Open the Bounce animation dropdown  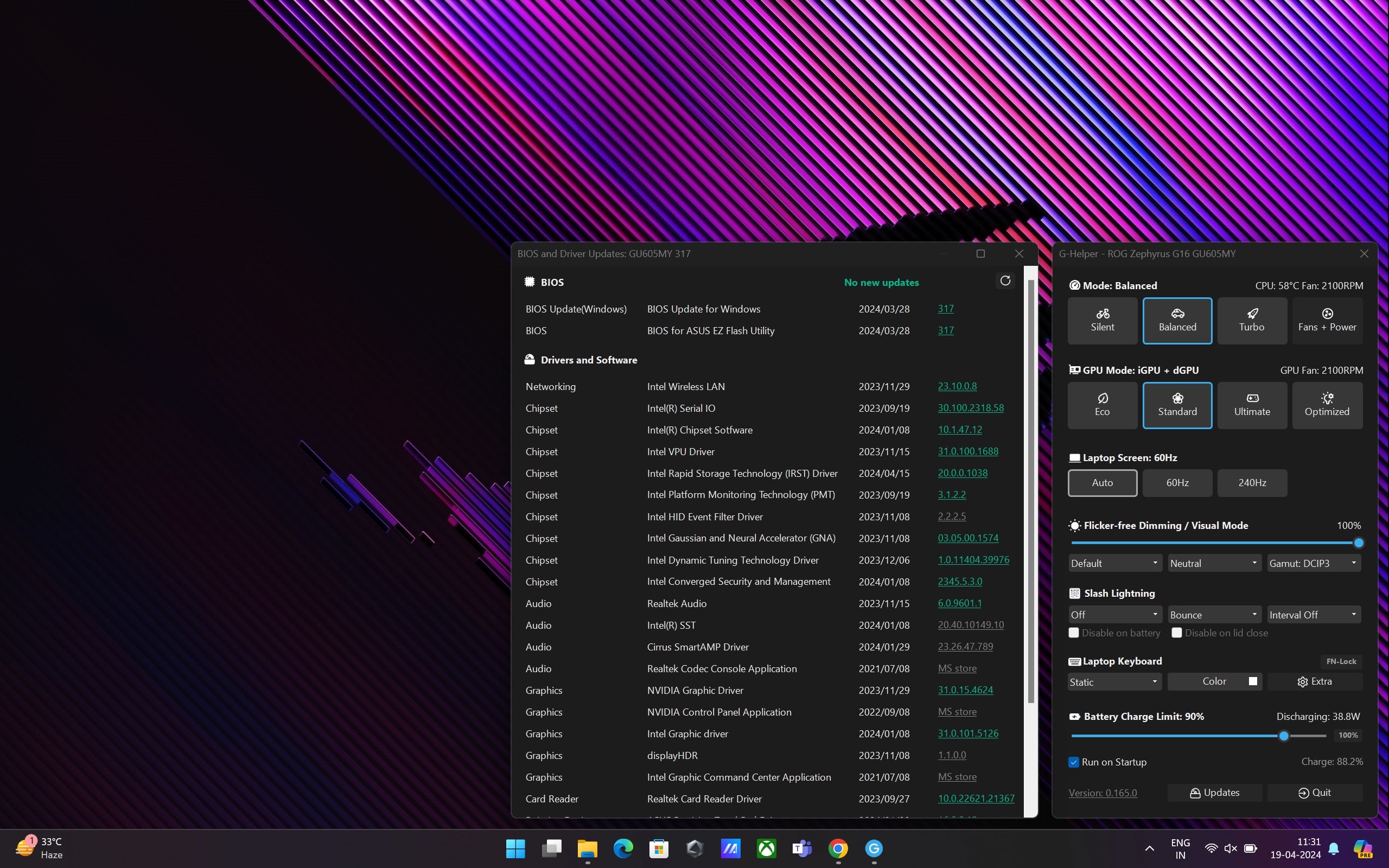pyautogui.click(x=1214, y=614)
